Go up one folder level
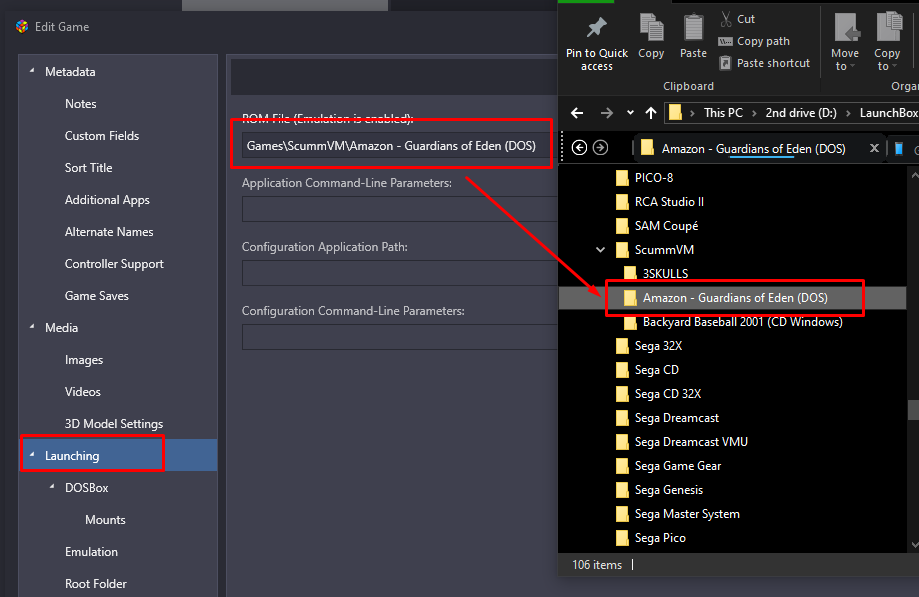 point(651,112)
